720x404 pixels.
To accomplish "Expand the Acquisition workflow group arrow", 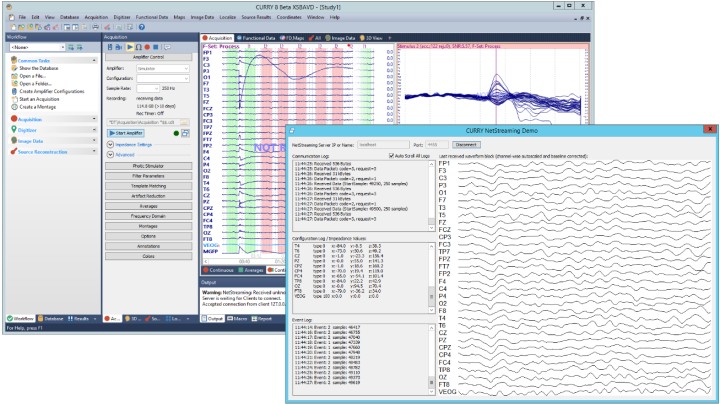I will [94, 119].
